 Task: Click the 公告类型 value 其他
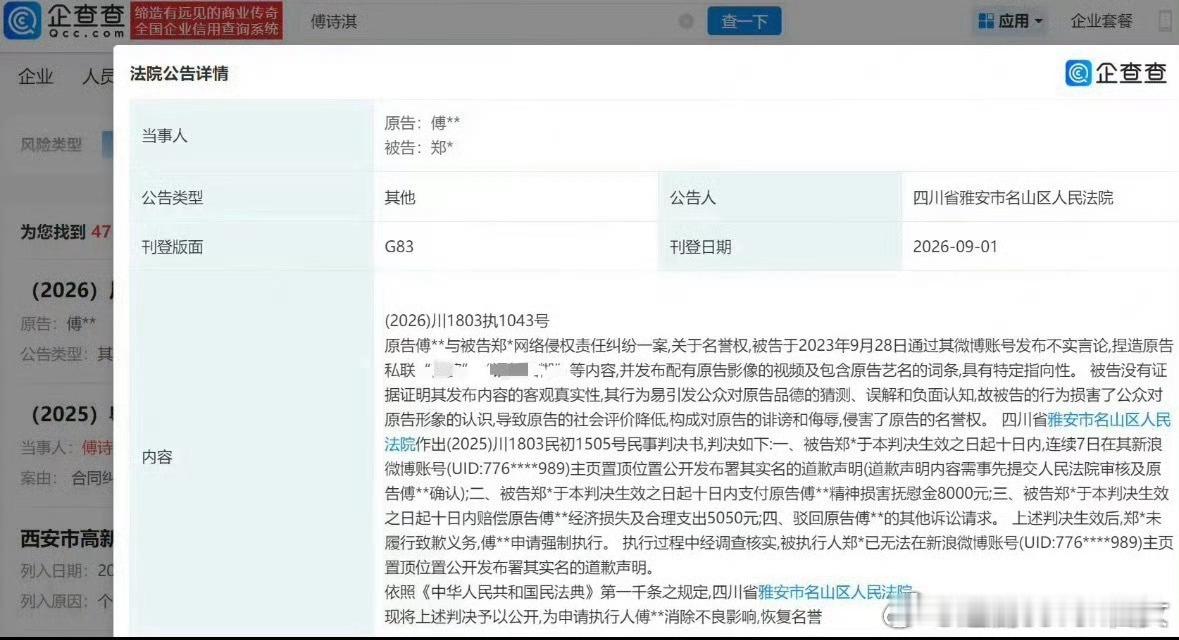click(399, 198)
